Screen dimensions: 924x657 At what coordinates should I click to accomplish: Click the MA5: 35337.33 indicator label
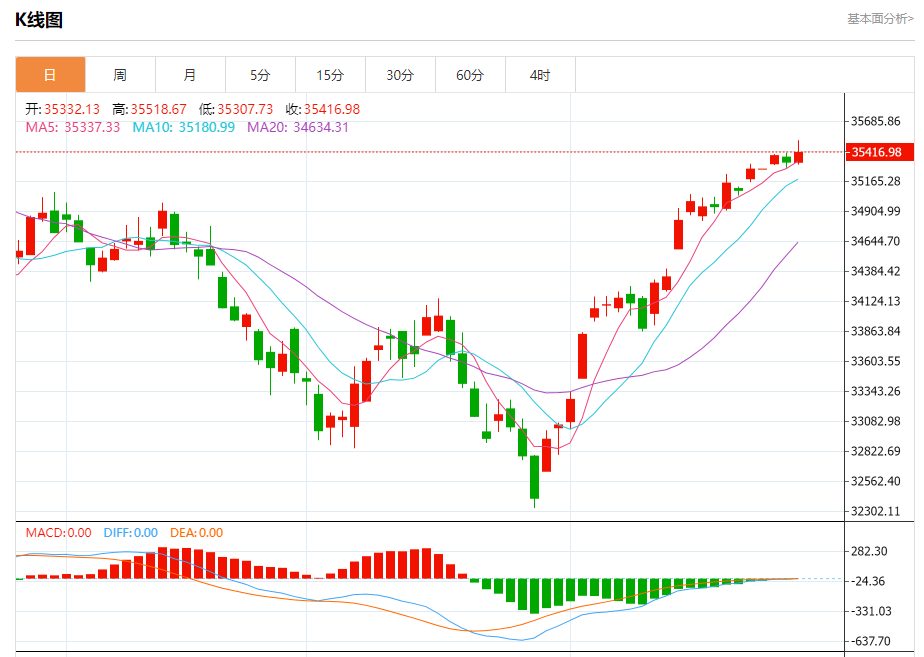[x=72, y=127]
